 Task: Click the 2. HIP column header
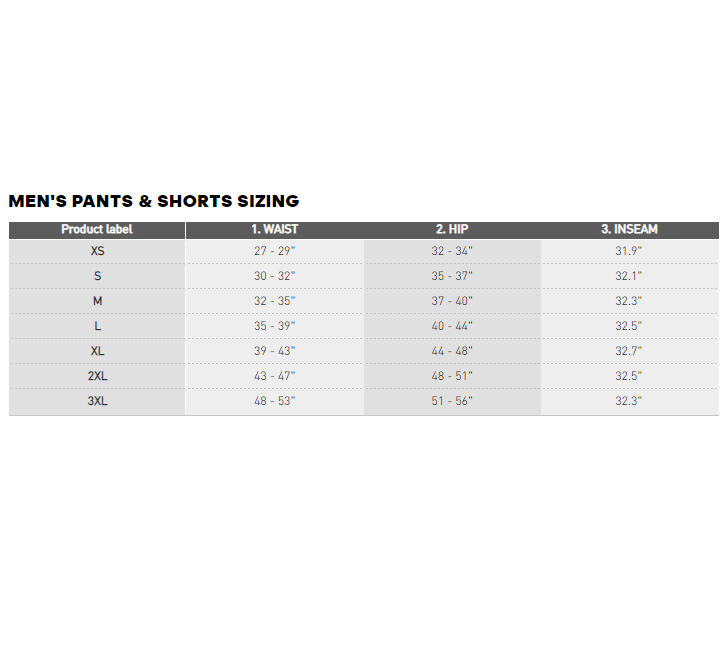tap(452, 229)
